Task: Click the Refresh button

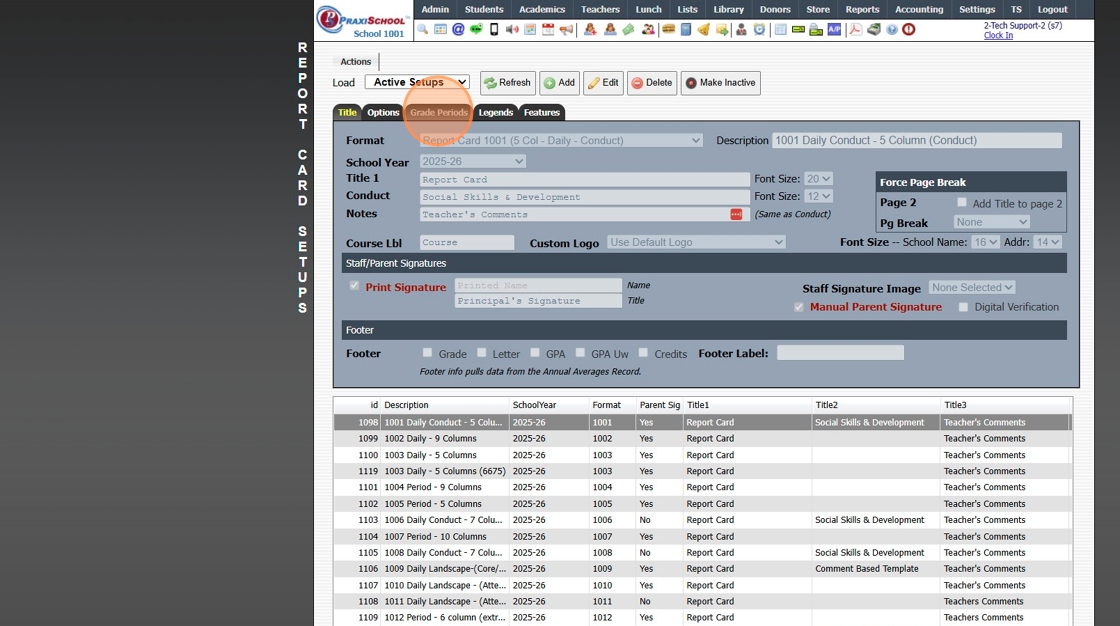Action: [x=507, y=83]
